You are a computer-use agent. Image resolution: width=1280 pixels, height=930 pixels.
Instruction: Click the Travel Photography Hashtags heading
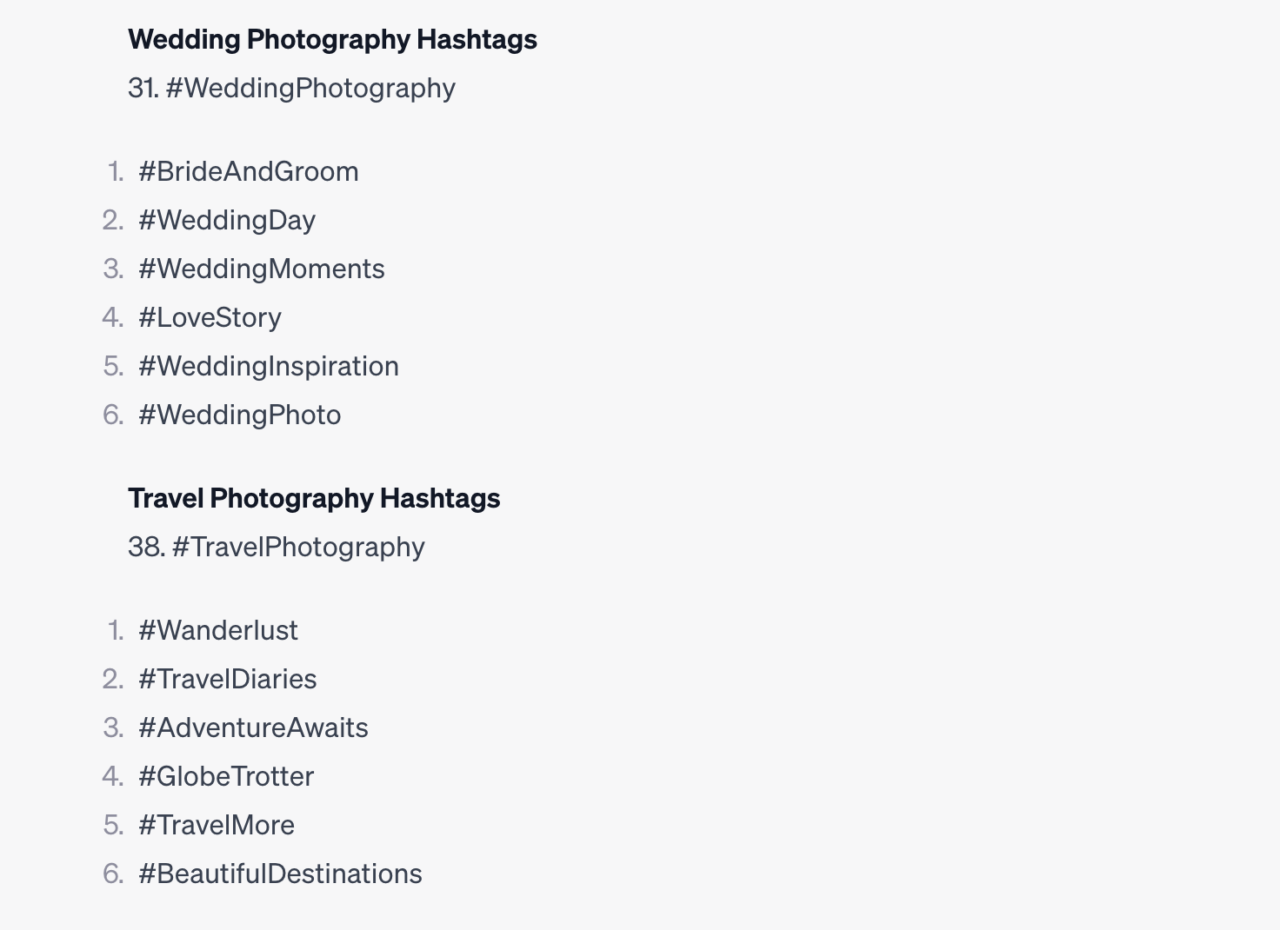tap(314, 498)
